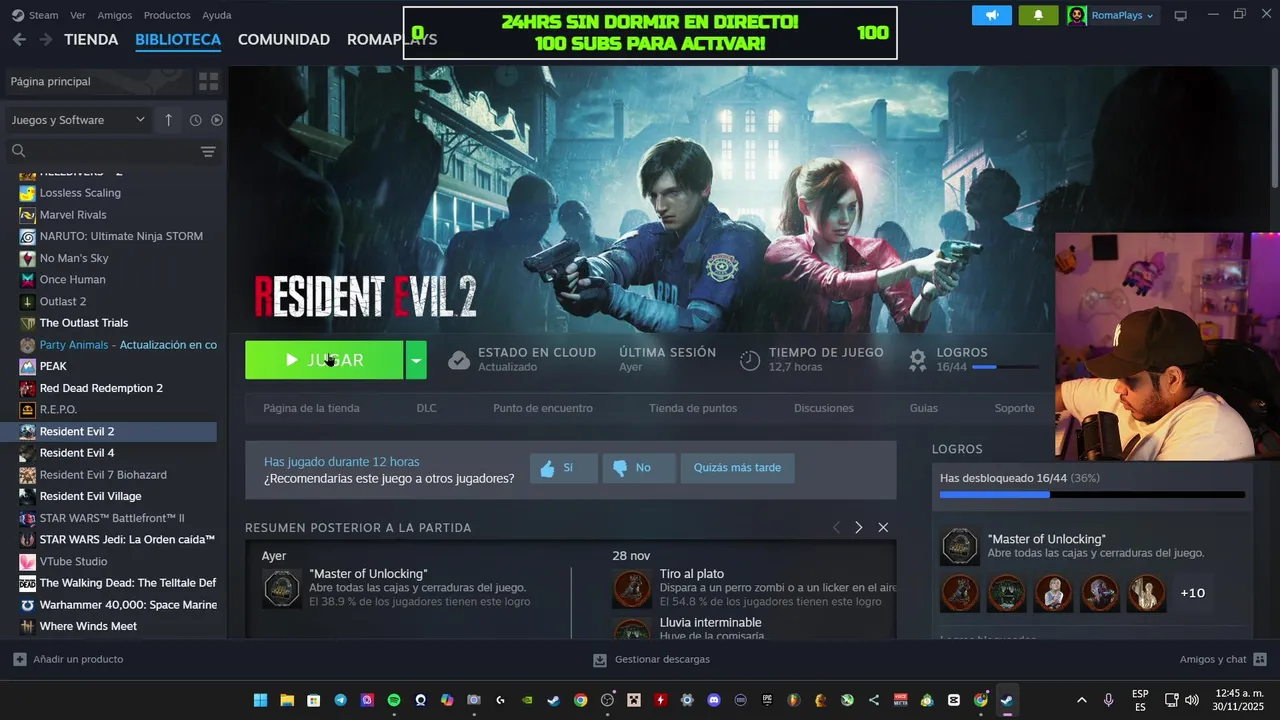Select The Outlast Trials in library
1280x720 pixels.
click(x=84, y=323)
